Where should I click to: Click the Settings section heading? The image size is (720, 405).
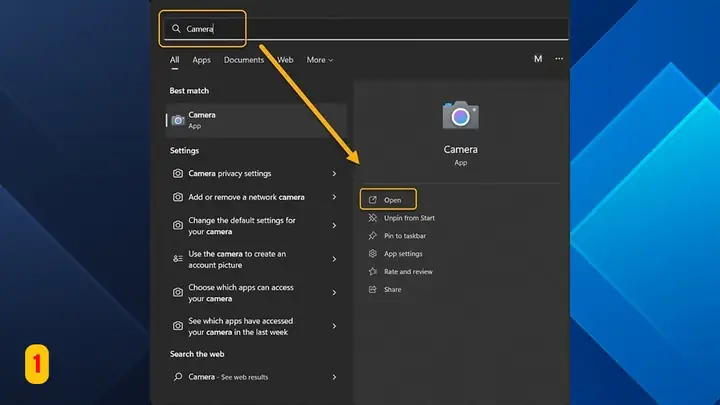point(184,151)
